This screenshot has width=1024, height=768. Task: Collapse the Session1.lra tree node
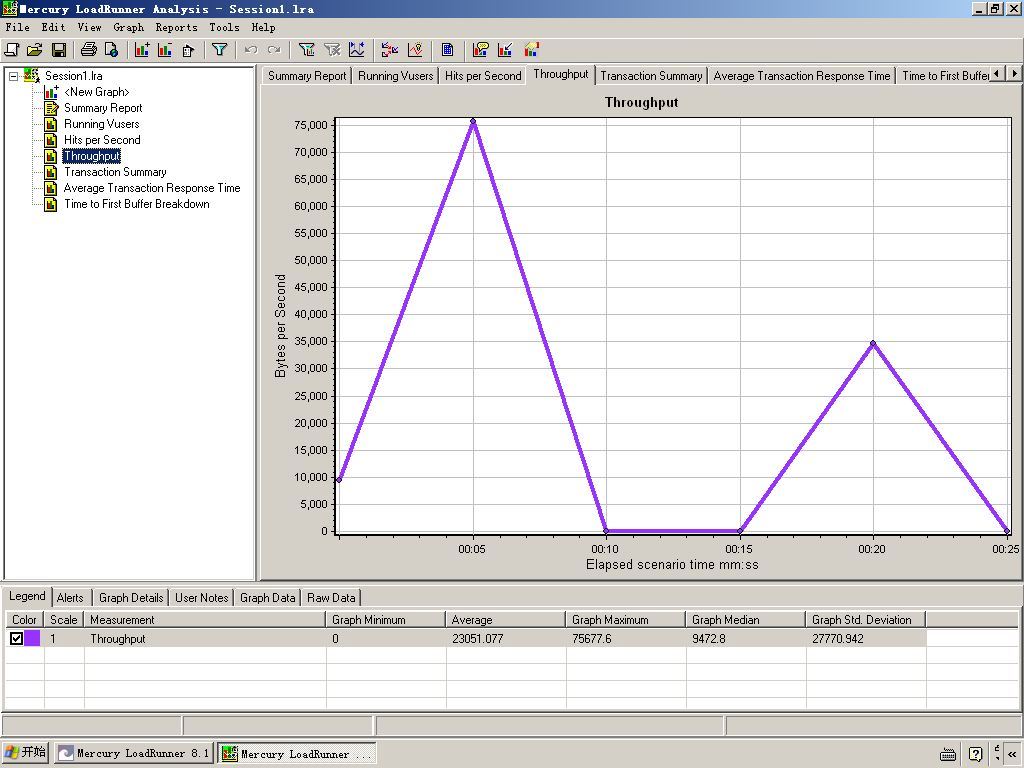(13, 76)
